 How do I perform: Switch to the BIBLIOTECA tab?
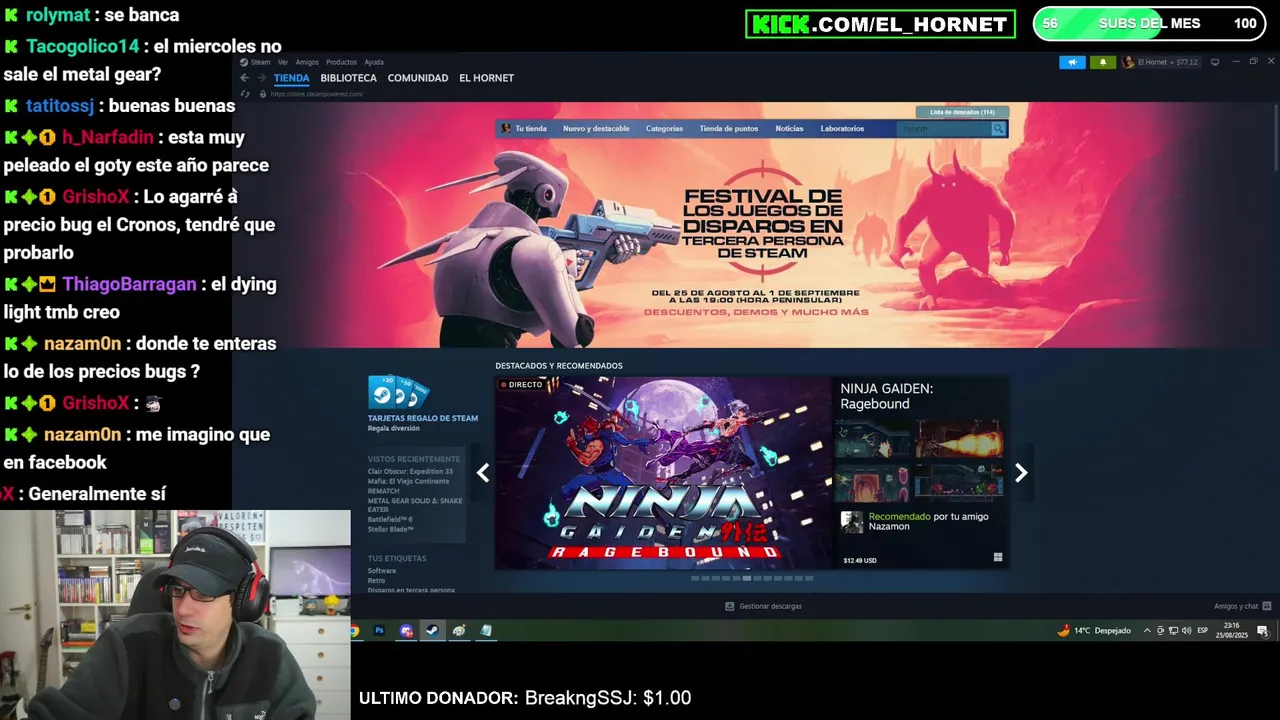(348, 78)
